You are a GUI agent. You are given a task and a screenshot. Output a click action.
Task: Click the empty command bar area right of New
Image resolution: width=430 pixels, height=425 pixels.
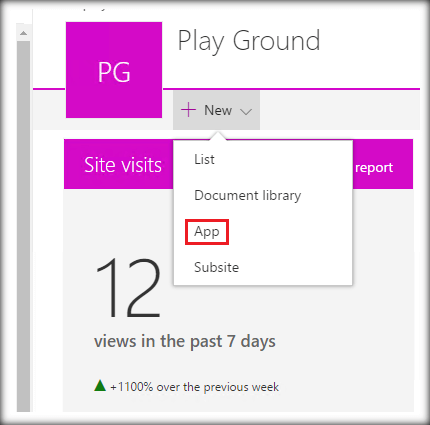340,110
